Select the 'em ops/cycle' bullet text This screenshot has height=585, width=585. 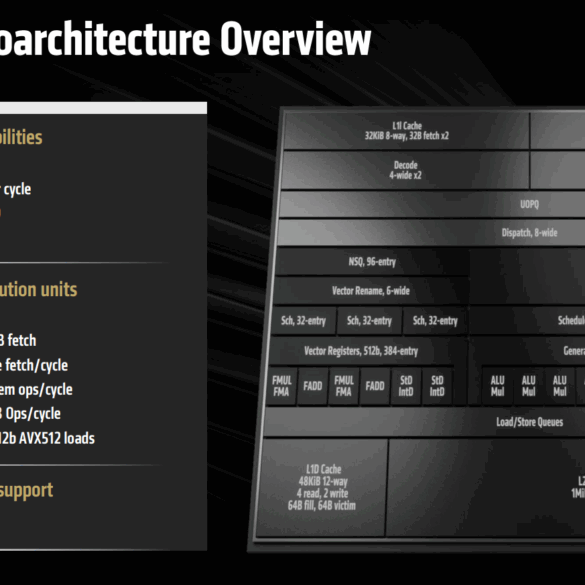pyautogui.click(x=36, y=390)
